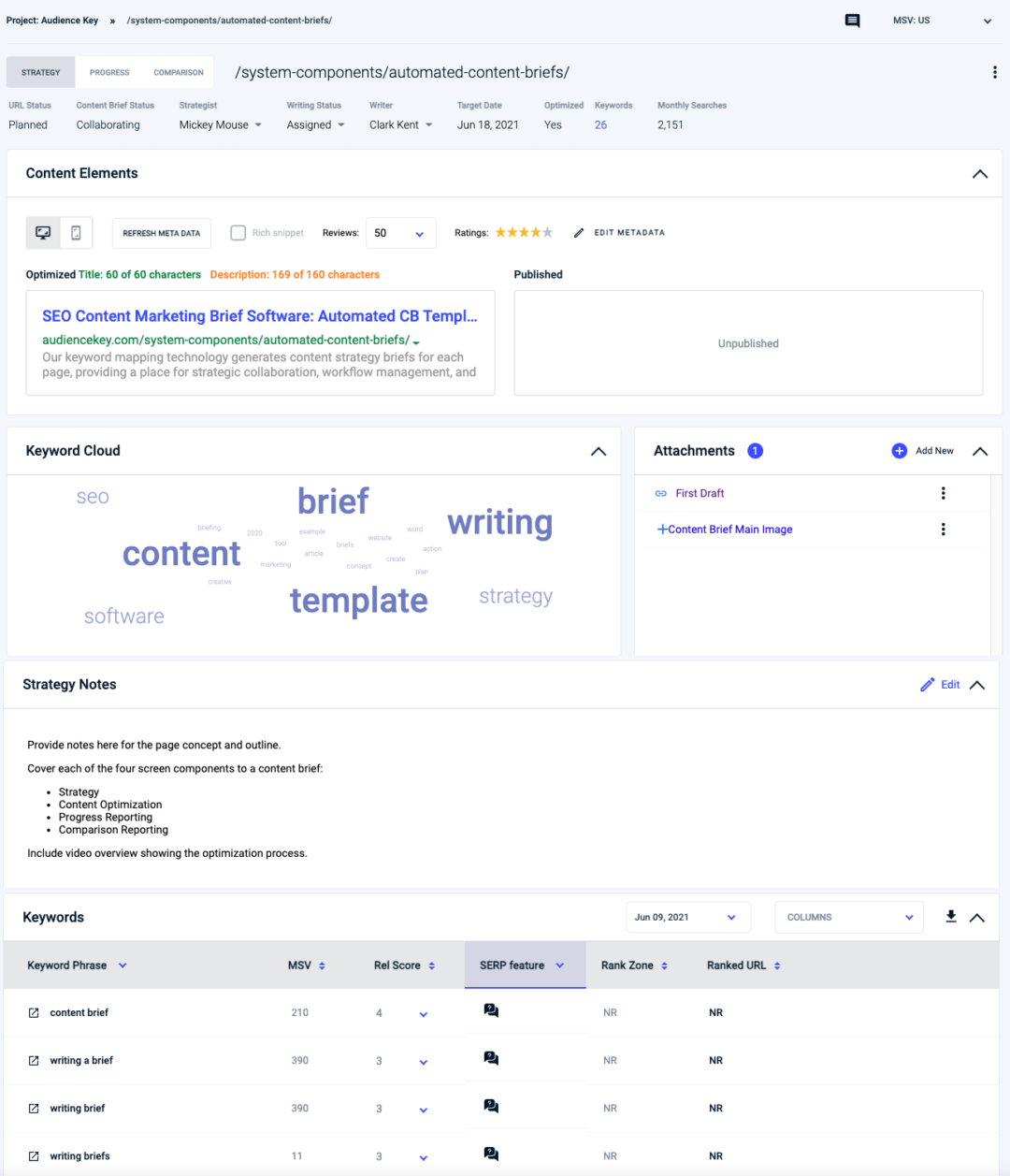Set the rating to five stars

547,231
